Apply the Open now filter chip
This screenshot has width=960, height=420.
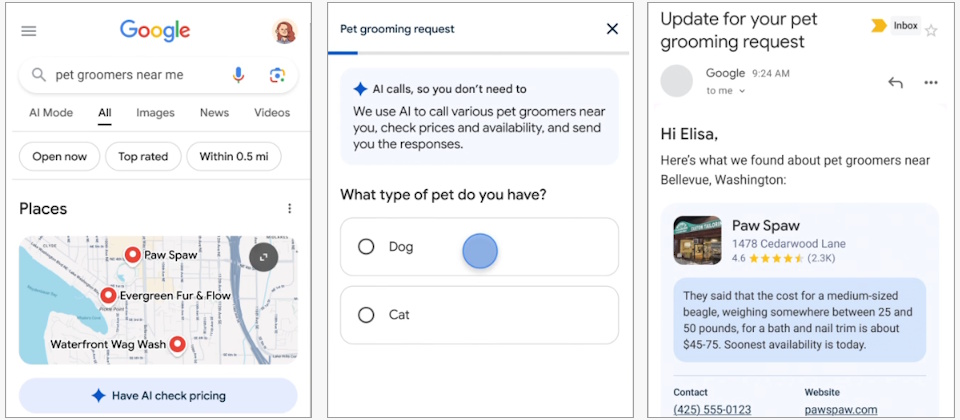[x=59, y=157]
